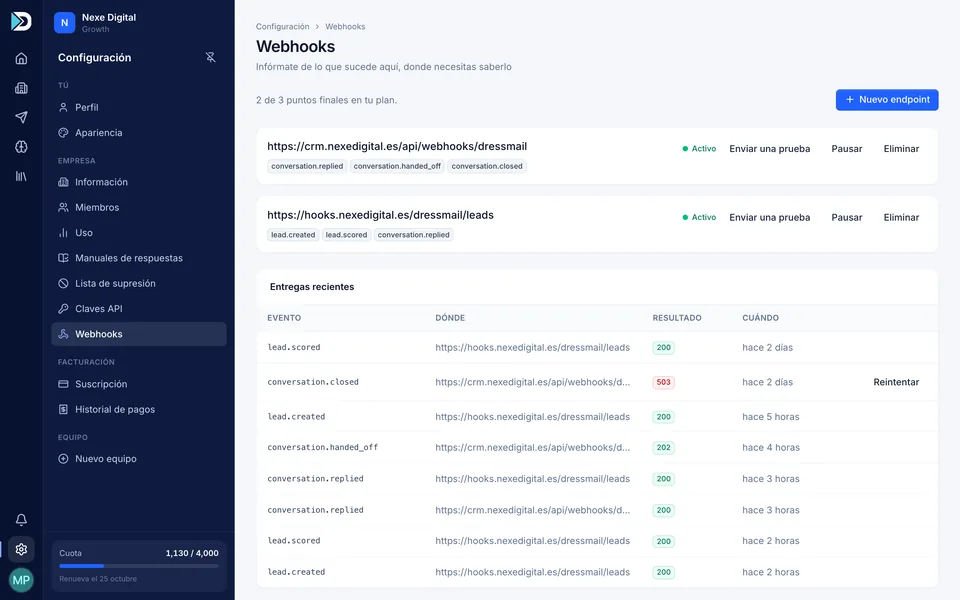Click the Claves API key icon
This screenshot has width=960, height=600.
pyautogui.click(x=63, y=309)
